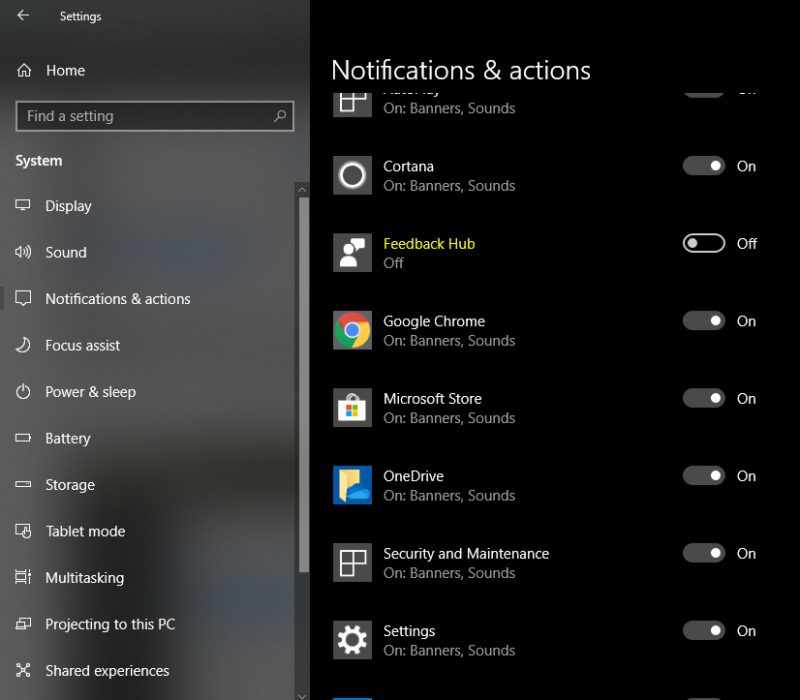Open the Feedback Hub notification settings
Screen dimensions: 800x700
tap(429, 243)
